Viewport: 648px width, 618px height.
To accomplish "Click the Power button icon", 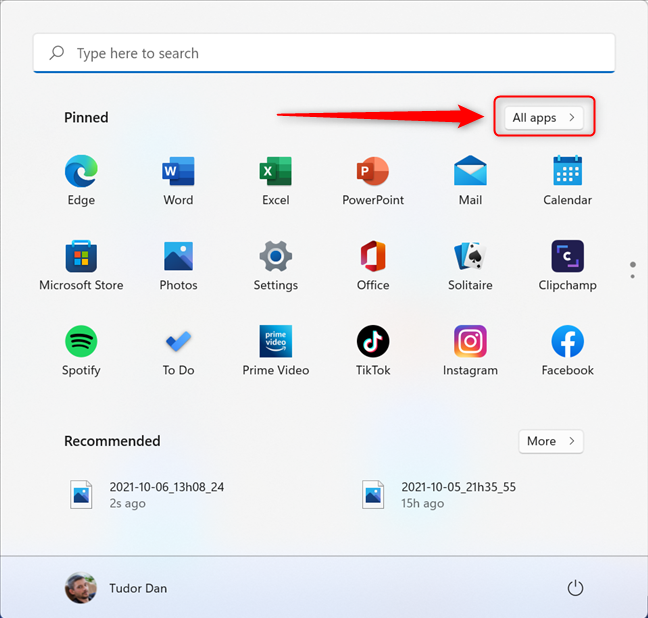I will (575, 588).
